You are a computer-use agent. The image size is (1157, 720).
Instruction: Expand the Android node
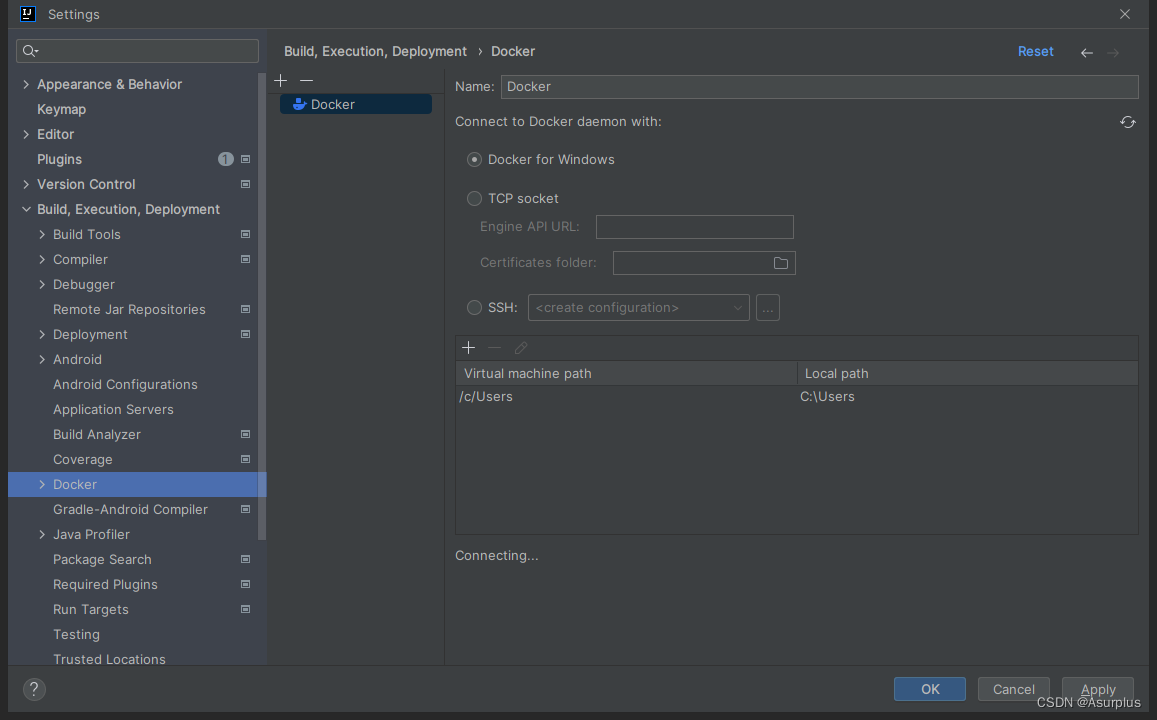tap(42, 359)
